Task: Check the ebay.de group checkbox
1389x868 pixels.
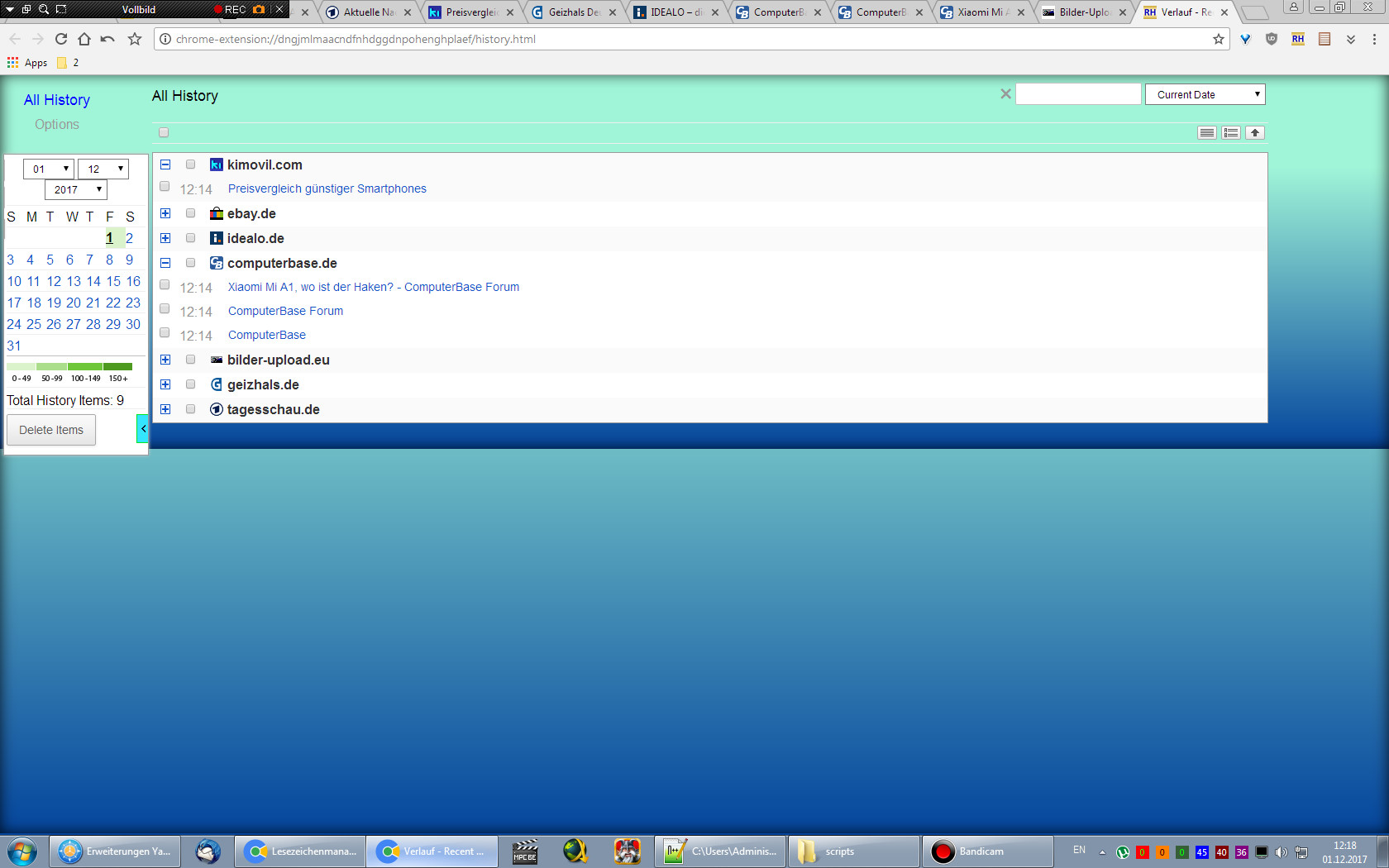Action: point(190,213)
